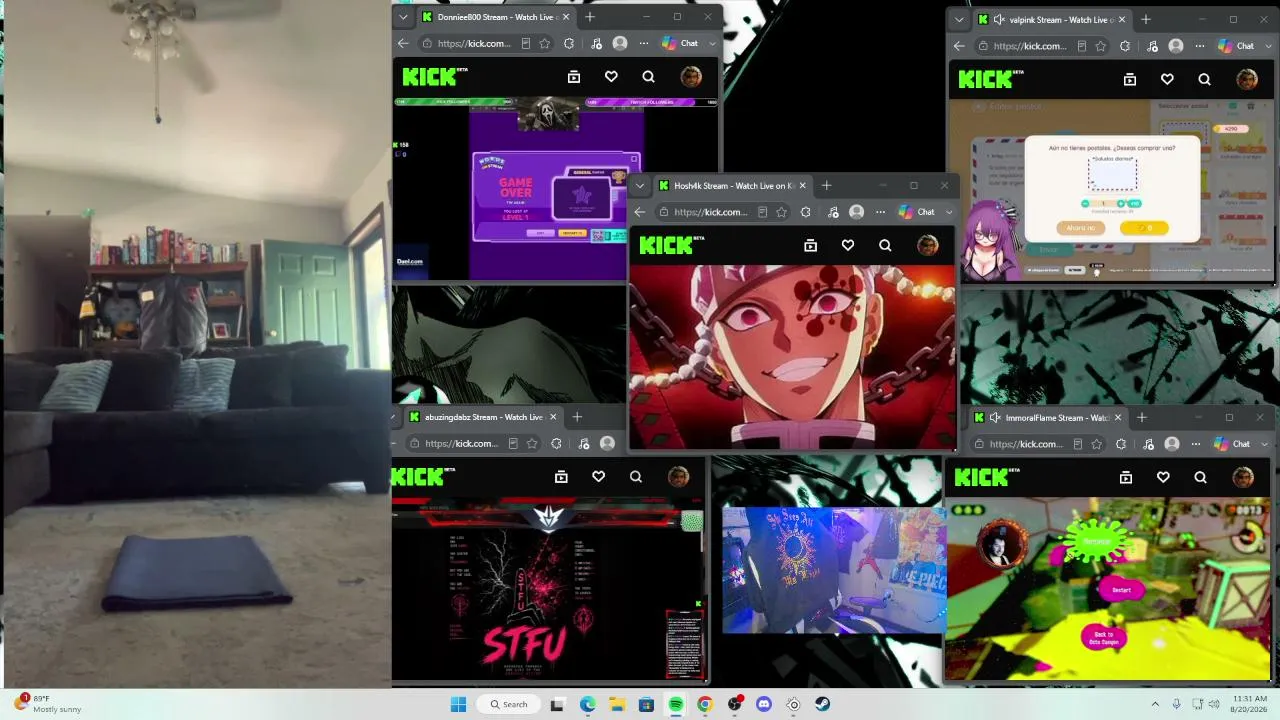
Task: Expand tab list in Donniee800 window
Action: [x=403, y=17]
